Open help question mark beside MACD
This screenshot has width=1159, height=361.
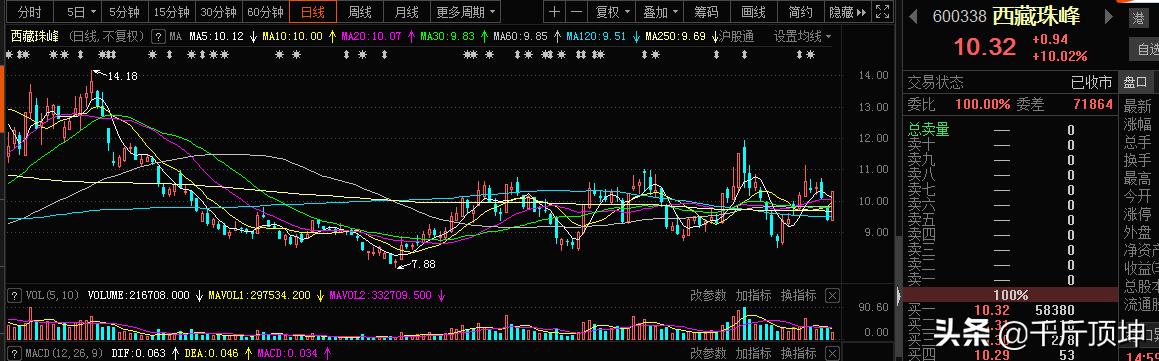[13, 354]
